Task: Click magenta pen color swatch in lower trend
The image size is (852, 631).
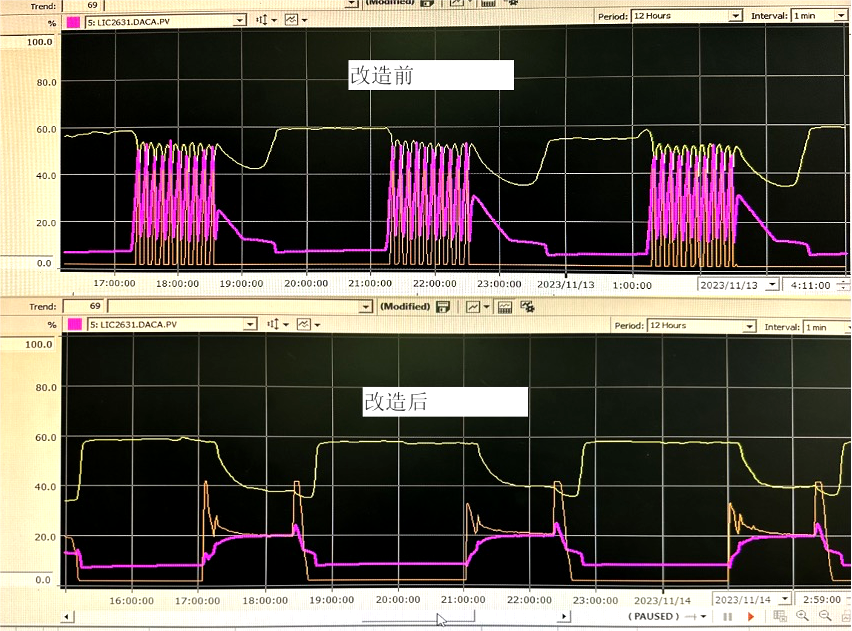Action: (74, 325)
